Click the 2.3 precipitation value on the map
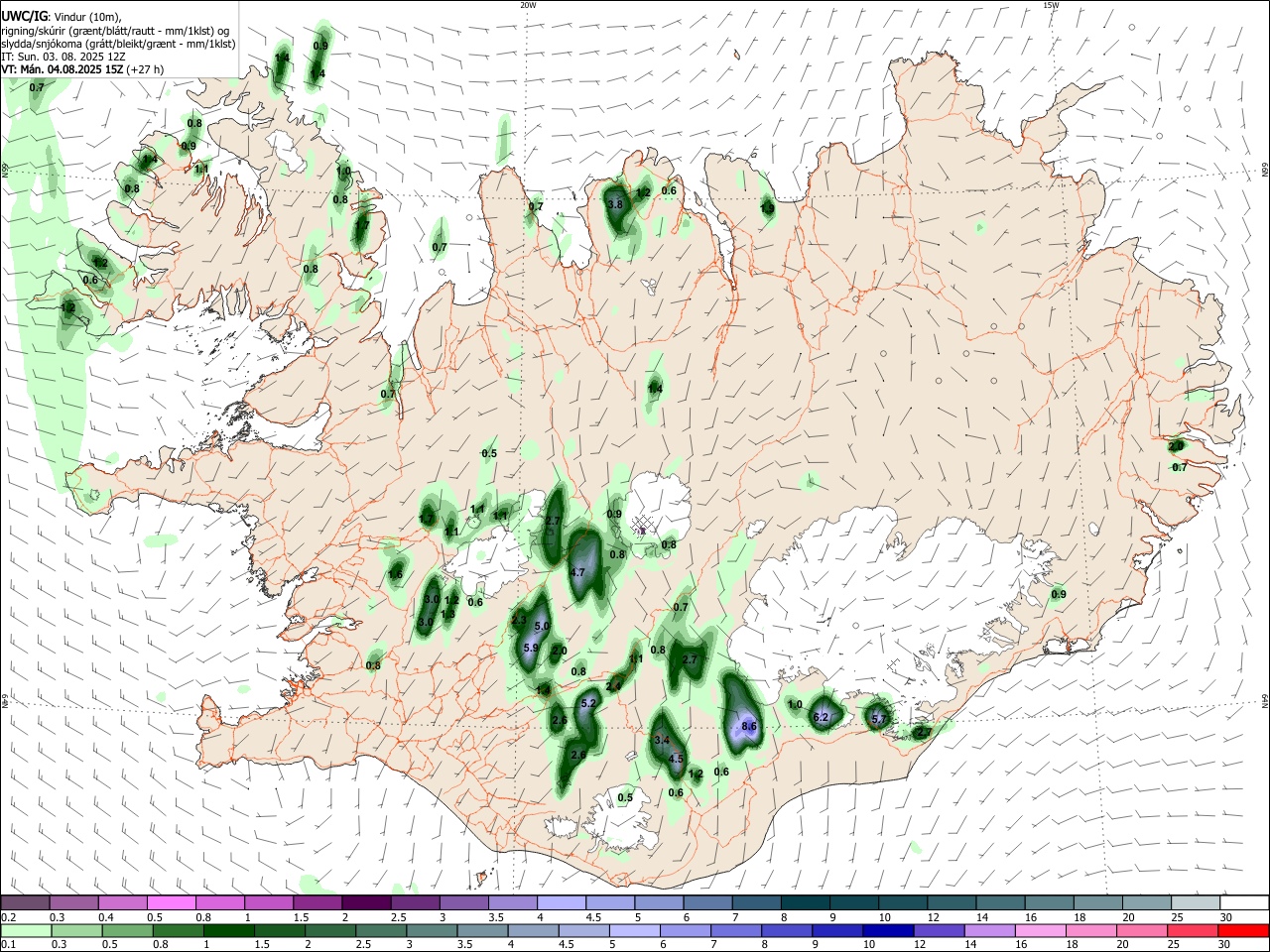This screenshot has width=1270, height=952. click(x=518, y=621)
